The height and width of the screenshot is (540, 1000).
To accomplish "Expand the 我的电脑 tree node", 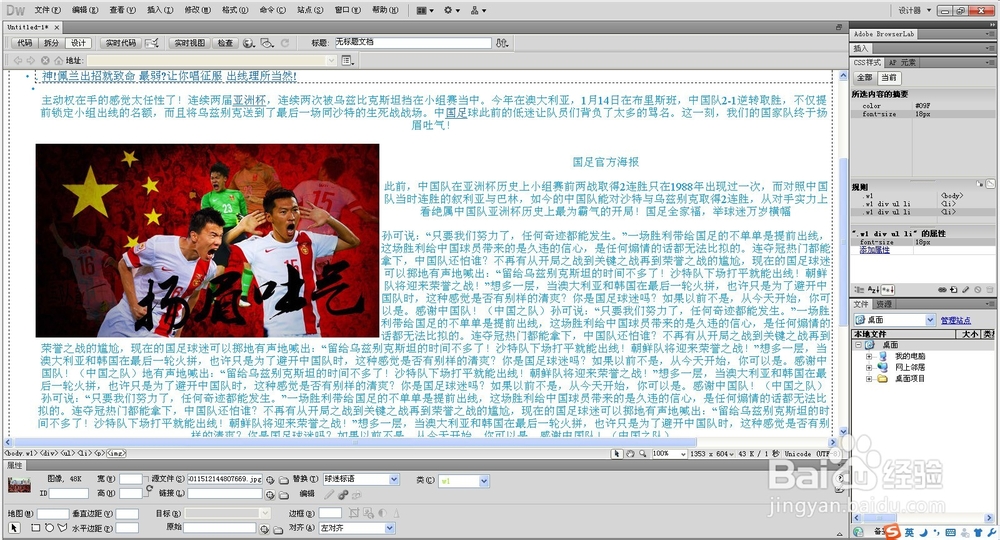I will tap(869, 356).
